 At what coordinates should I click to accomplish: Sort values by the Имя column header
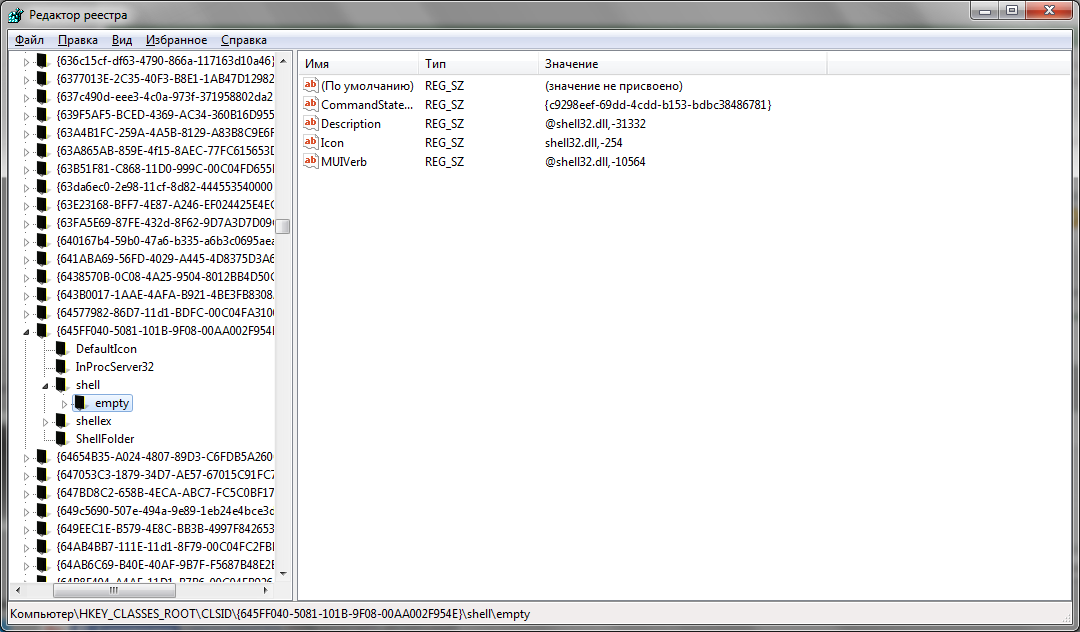pos(358,63)
